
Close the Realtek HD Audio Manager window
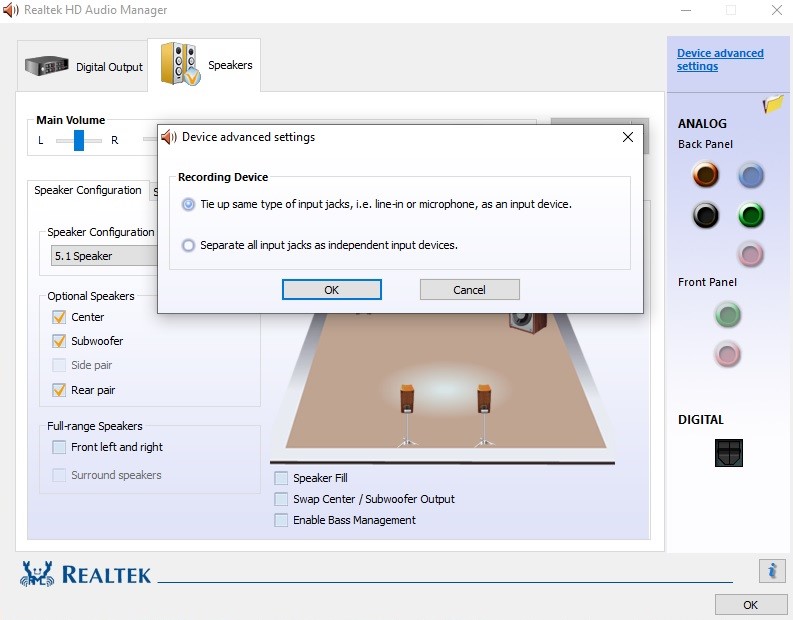click(777, 10)
